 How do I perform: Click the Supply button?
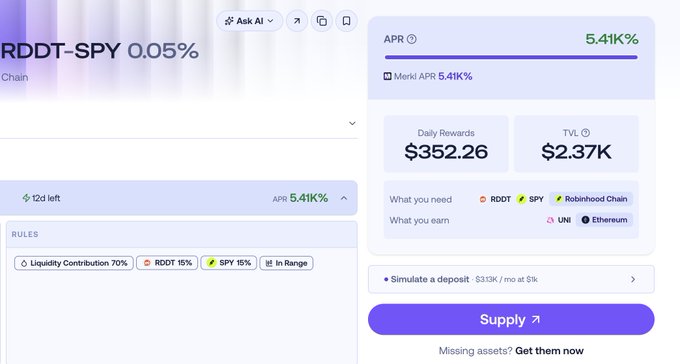click(511, 319)
